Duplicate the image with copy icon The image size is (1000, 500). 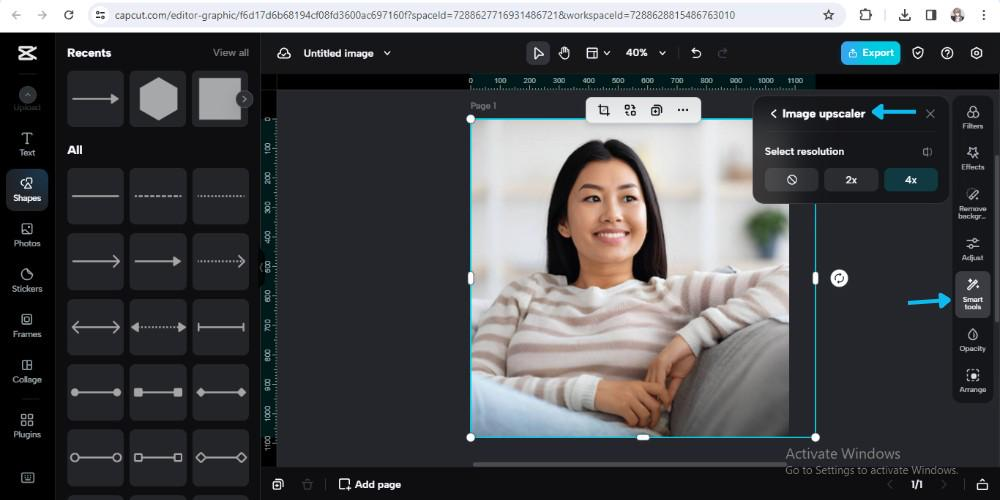656,110
